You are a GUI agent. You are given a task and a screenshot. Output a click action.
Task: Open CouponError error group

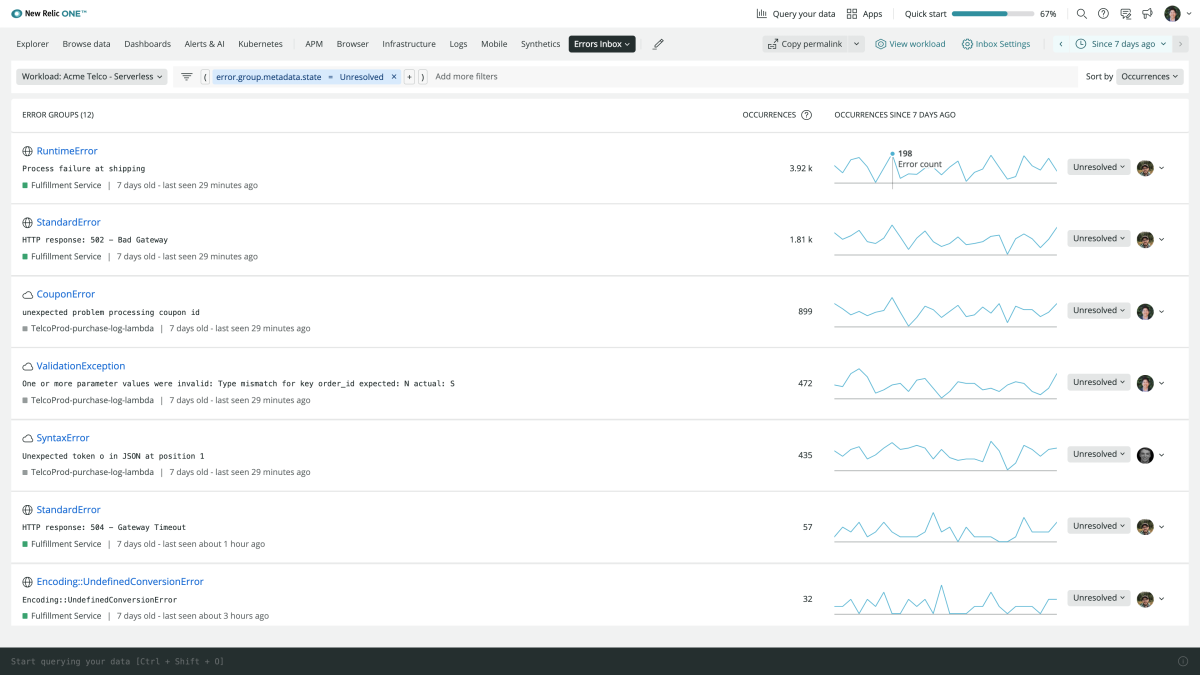(x=66, y=295)
